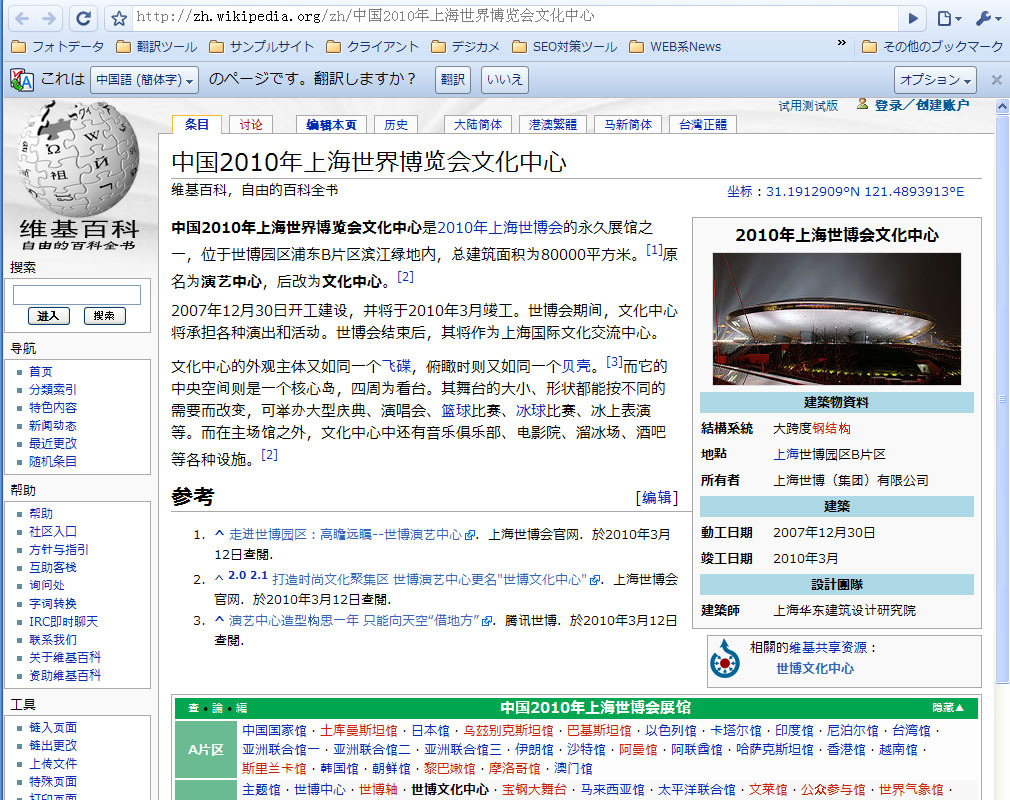Open the その他のブックマーク folder
The width and height of the screenshot is (1010, 800).
point(932,46)
